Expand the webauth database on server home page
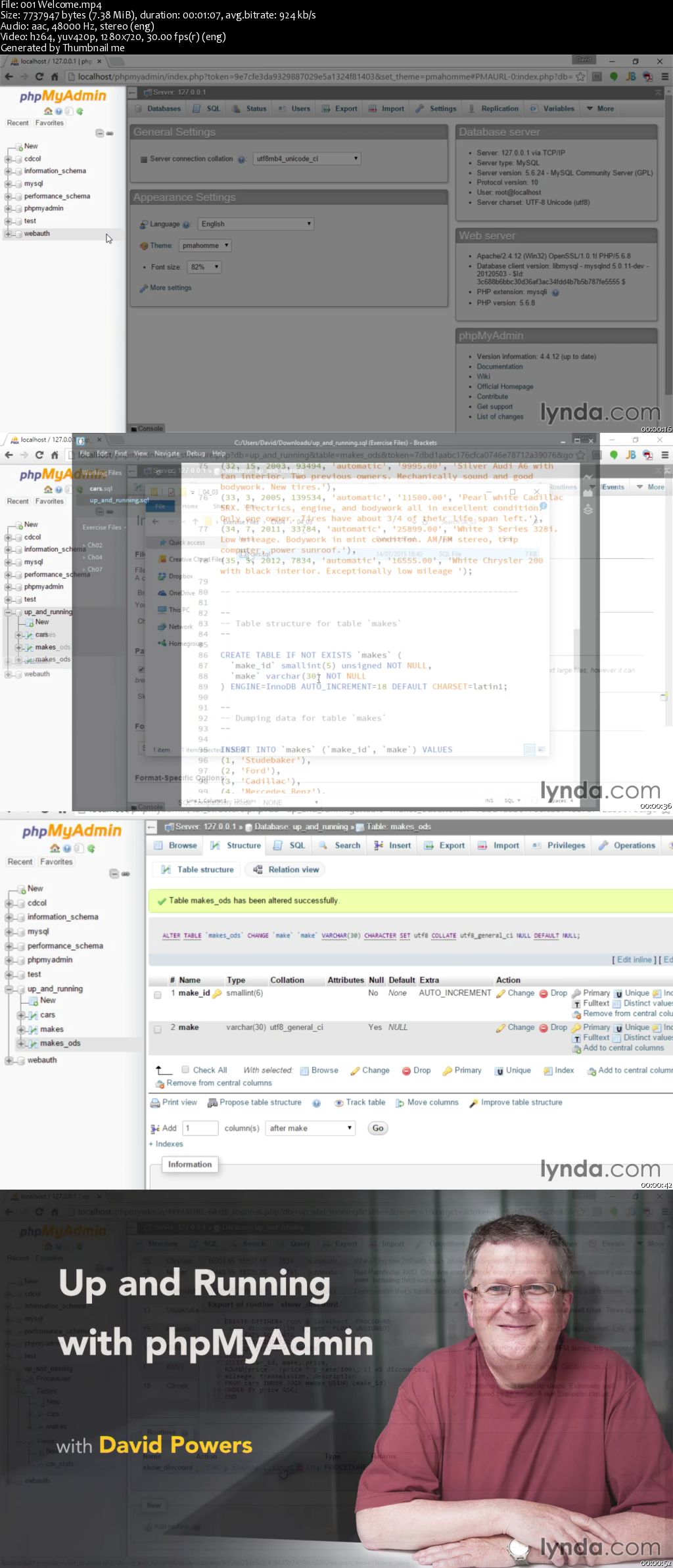Image resolution: width=673 pixels, height=1568 pixels. [x=8, y=234]
